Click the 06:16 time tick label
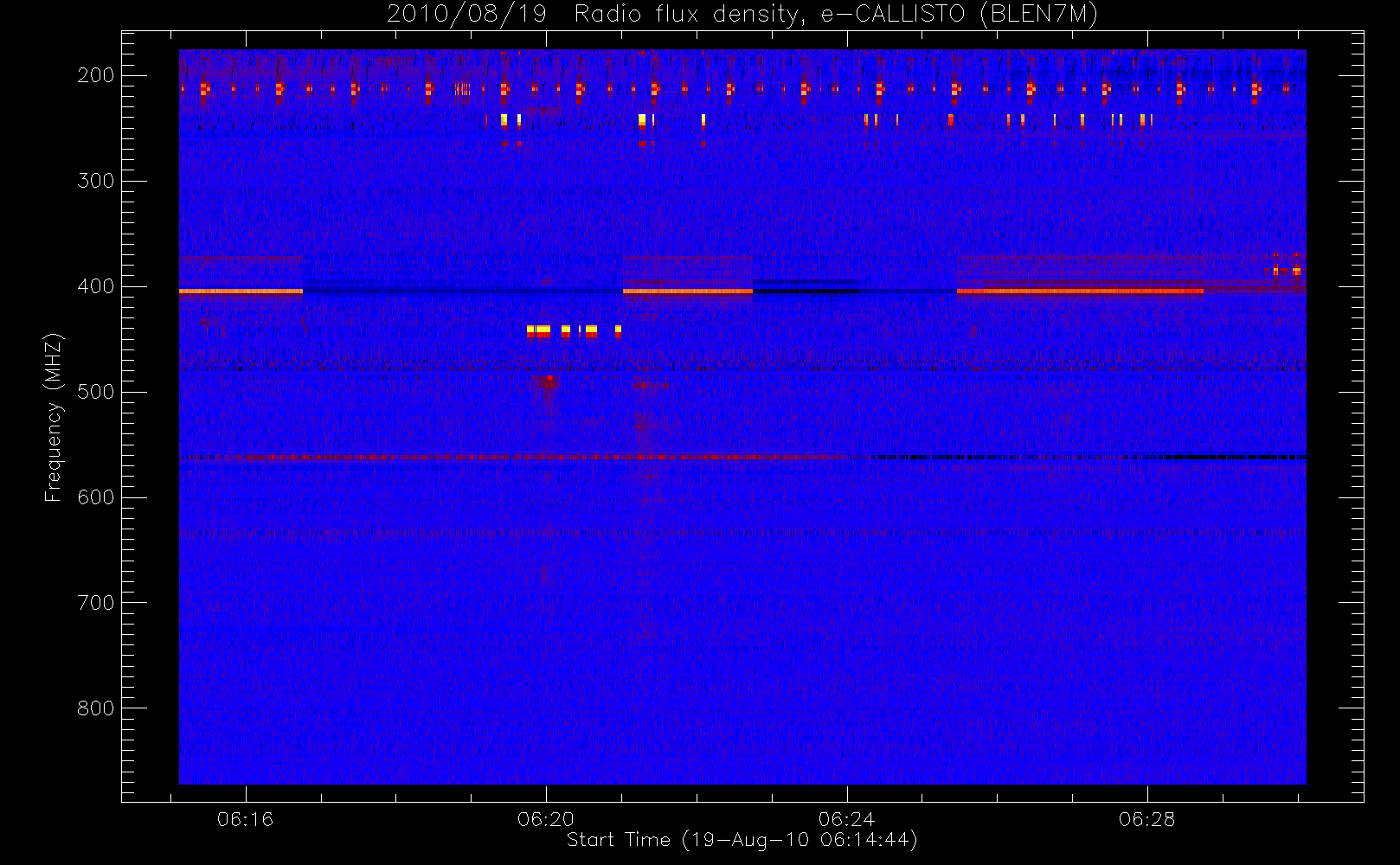The height and width of the screenshot is (865, 1400). point(245,819)
